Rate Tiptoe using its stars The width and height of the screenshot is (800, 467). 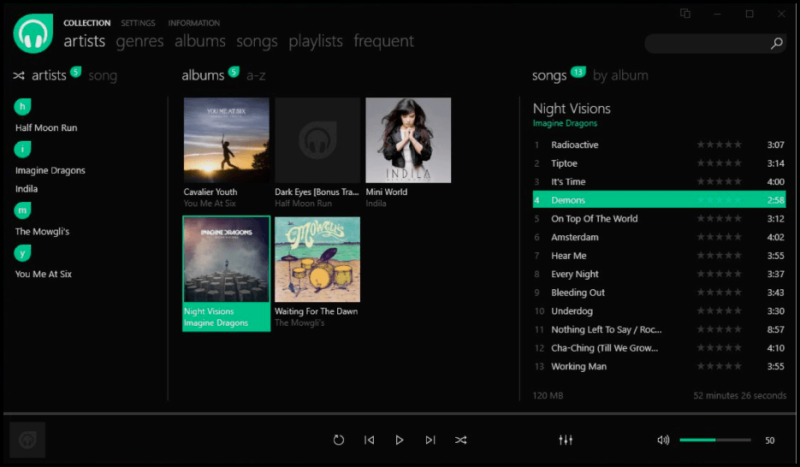pos(719,163)
